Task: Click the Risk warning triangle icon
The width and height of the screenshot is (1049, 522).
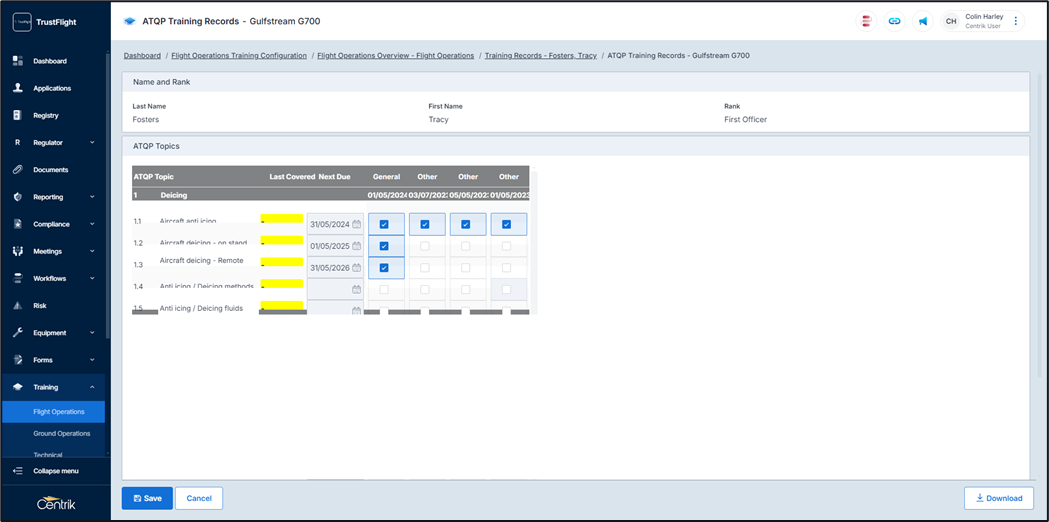Action: [x=18, y=306]
